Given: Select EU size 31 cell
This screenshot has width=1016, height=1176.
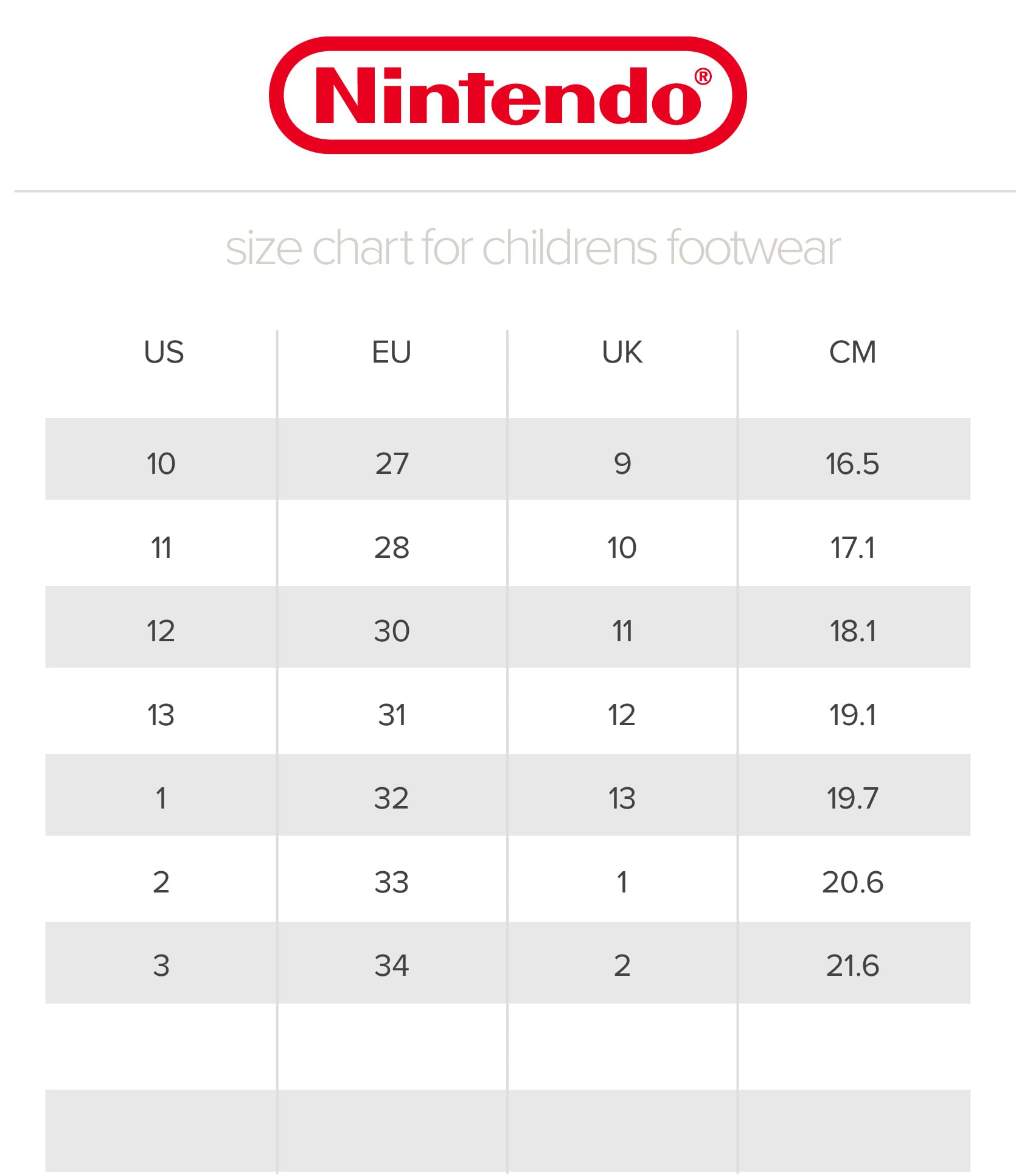Looking at the screenshot, I should tap(391, 715).
